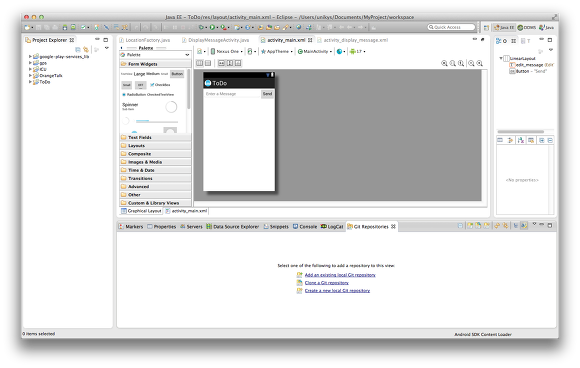The image size is (580, 368).
Task: Expand the iCu project node
Action: pyautogui.click(x=30, y=69)
